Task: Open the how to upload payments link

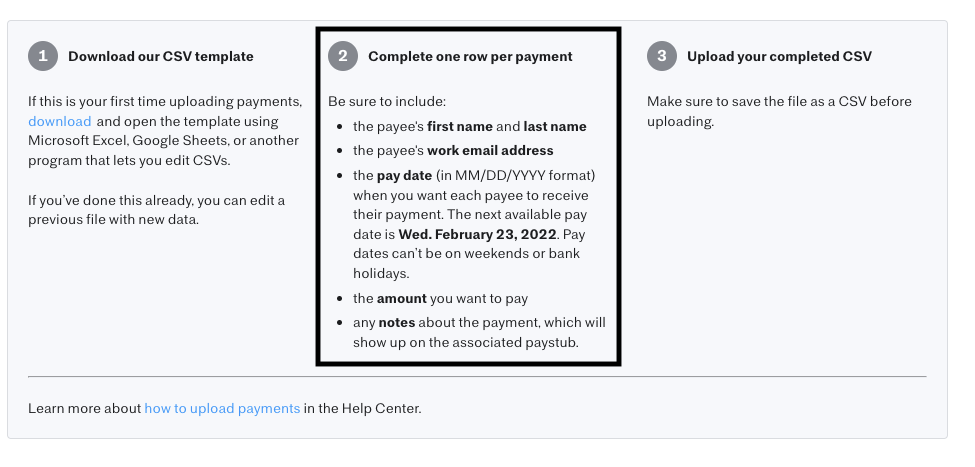Action: (223, 409)
